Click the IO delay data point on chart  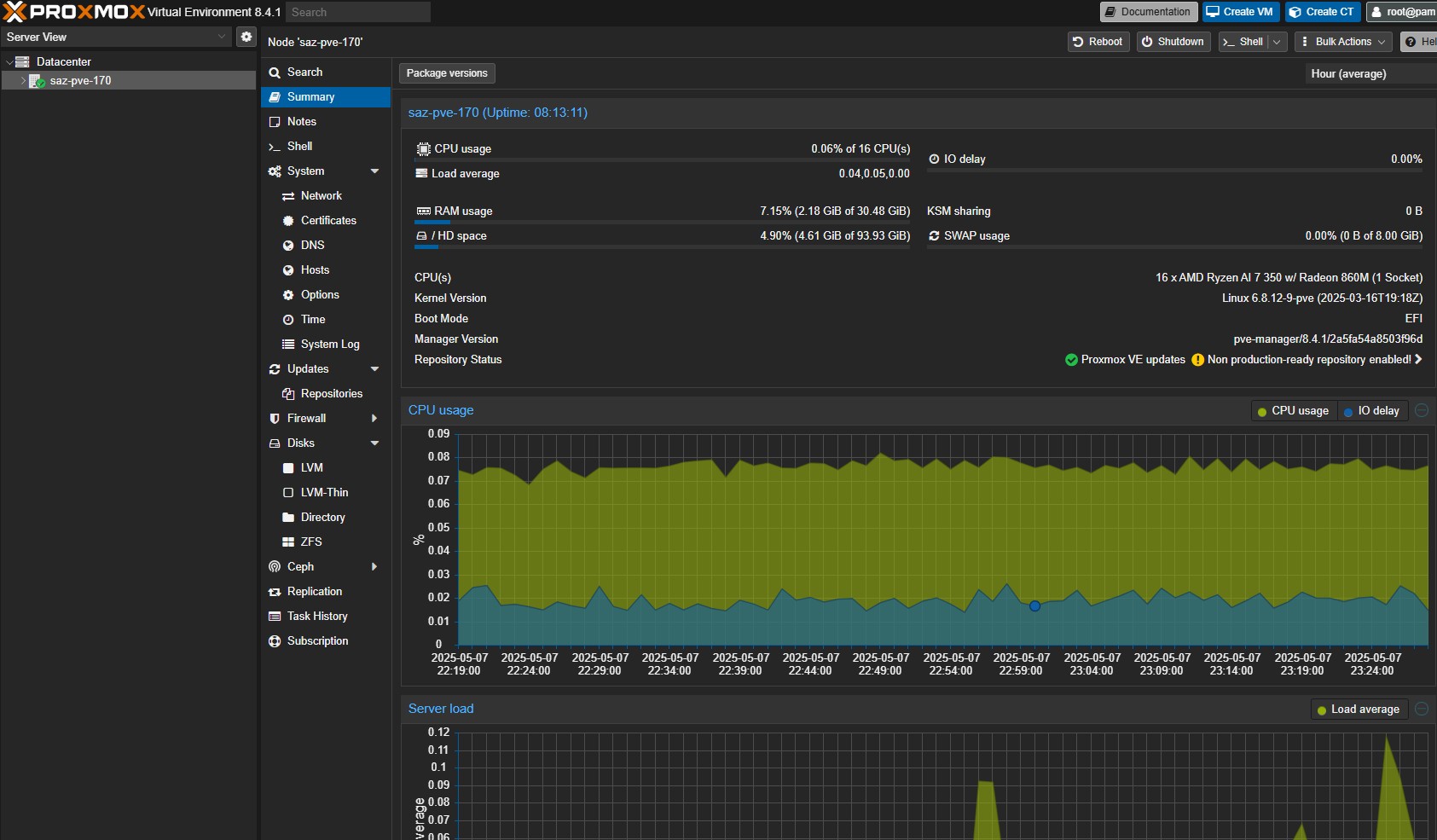(1034, 606)
